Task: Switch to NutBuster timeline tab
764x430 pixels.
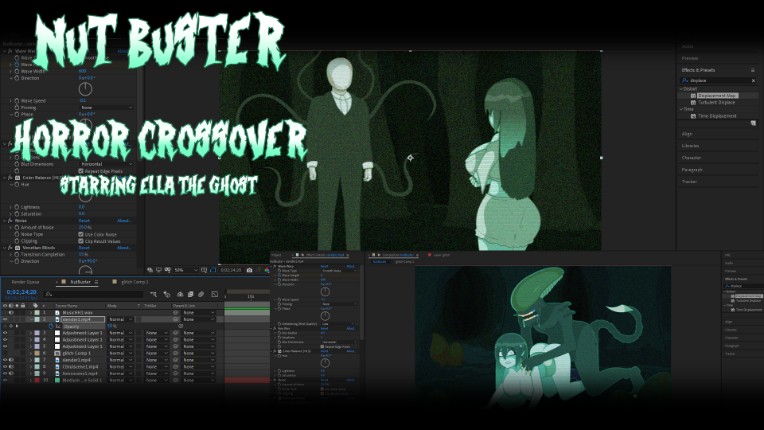Action: pyautogui.click(x=80, y=282)
